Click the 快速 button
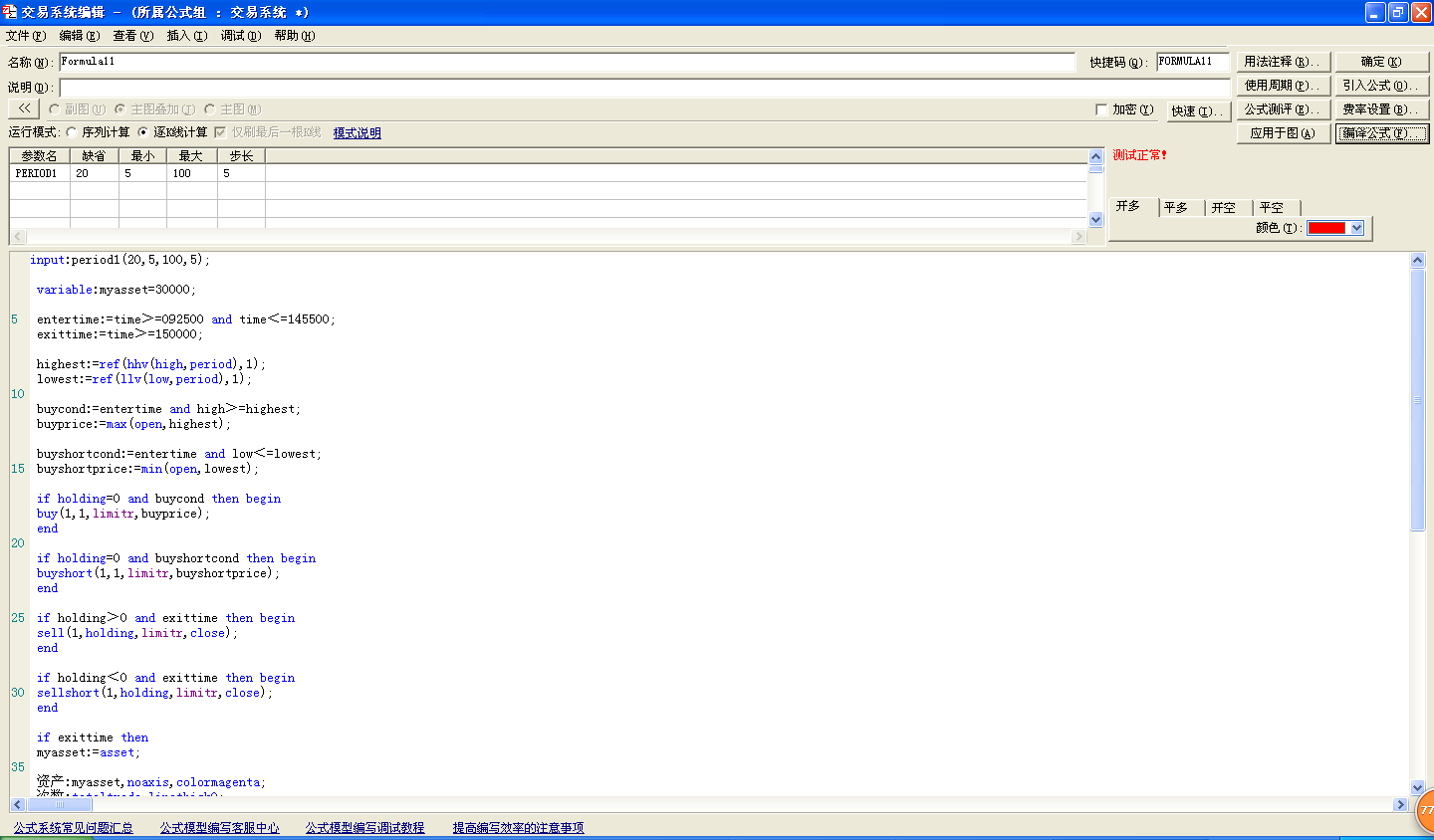This screenshot has width=1434, height=840. click(1198, 110)
